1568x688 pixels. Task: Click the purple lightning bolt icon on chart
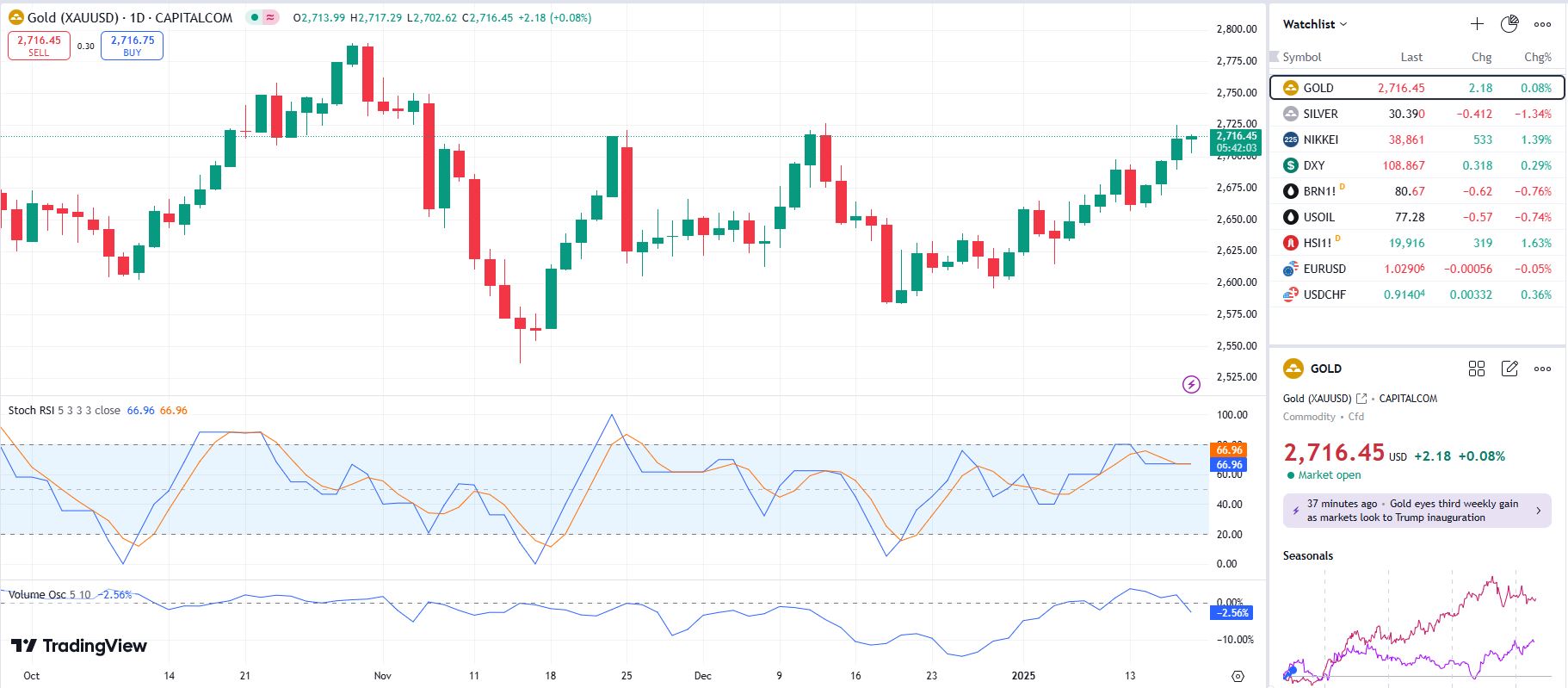1191,384
